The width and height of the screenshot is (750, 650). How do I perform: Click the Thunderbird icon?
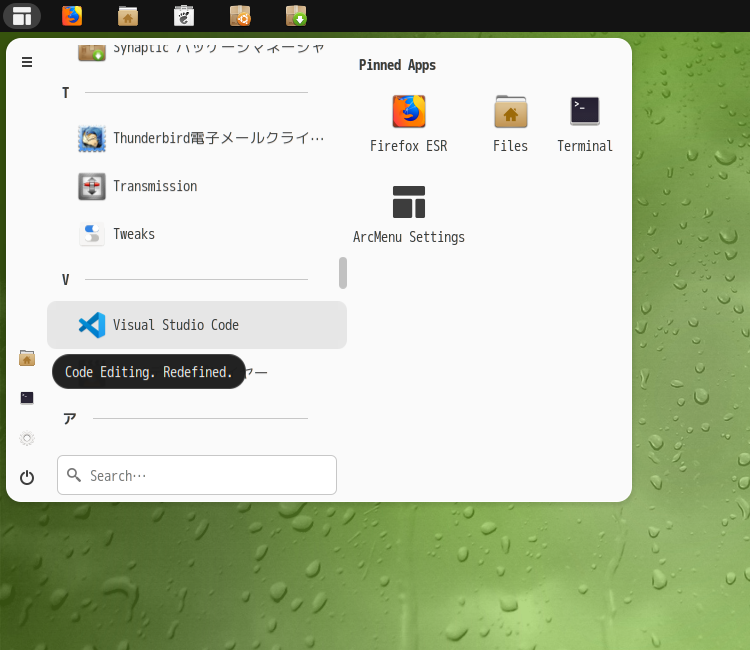[92, 139]
